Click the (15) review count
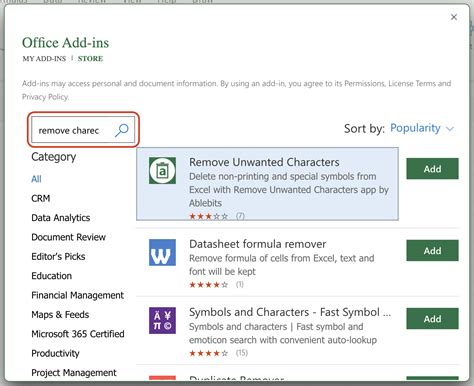This screenshot has width=474, height=386. pyautogui.click(x=242, y=353)
